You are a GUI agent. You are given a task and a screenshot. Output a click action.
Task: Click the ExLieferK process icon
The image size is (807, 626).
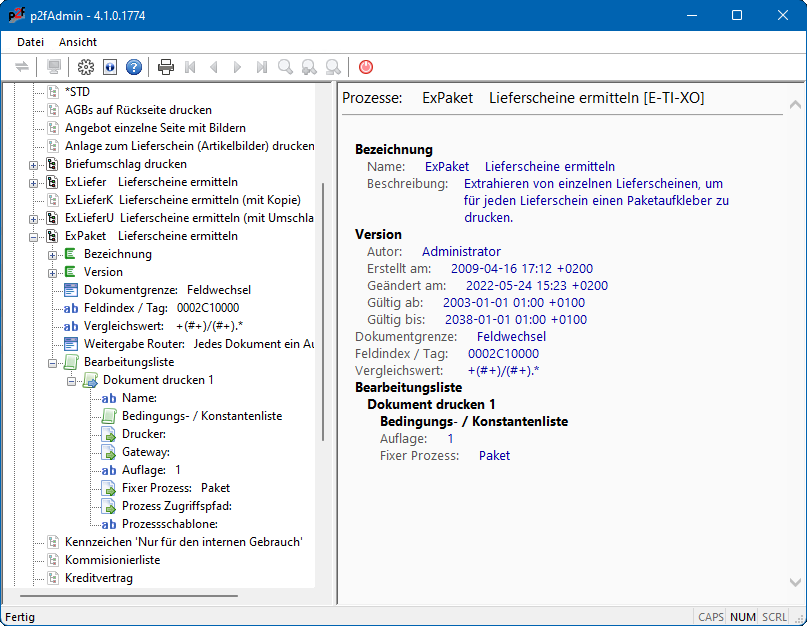tap(52, 200)
